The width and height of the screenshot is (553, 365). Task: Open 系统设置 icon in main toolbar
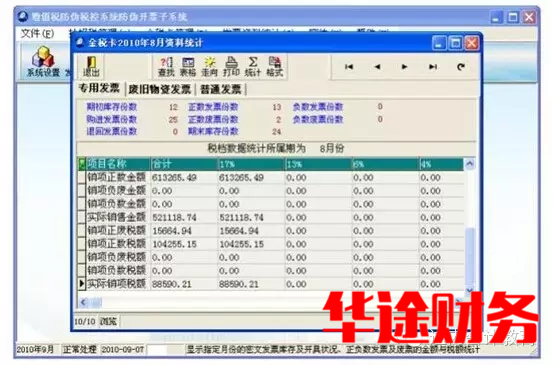click(x=43, y=62)
